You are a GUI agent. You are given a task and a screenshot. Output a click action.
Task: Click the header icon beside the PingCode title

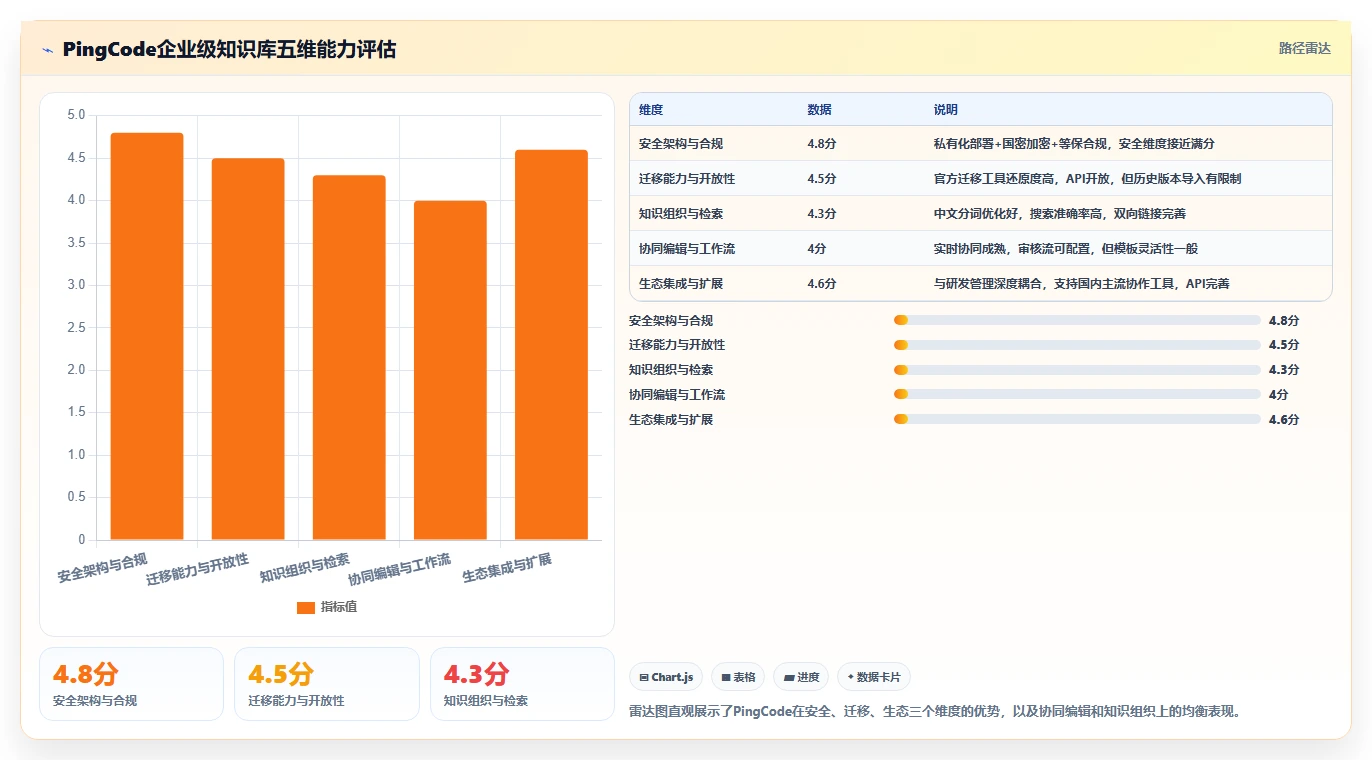click(x=47, y=49)
